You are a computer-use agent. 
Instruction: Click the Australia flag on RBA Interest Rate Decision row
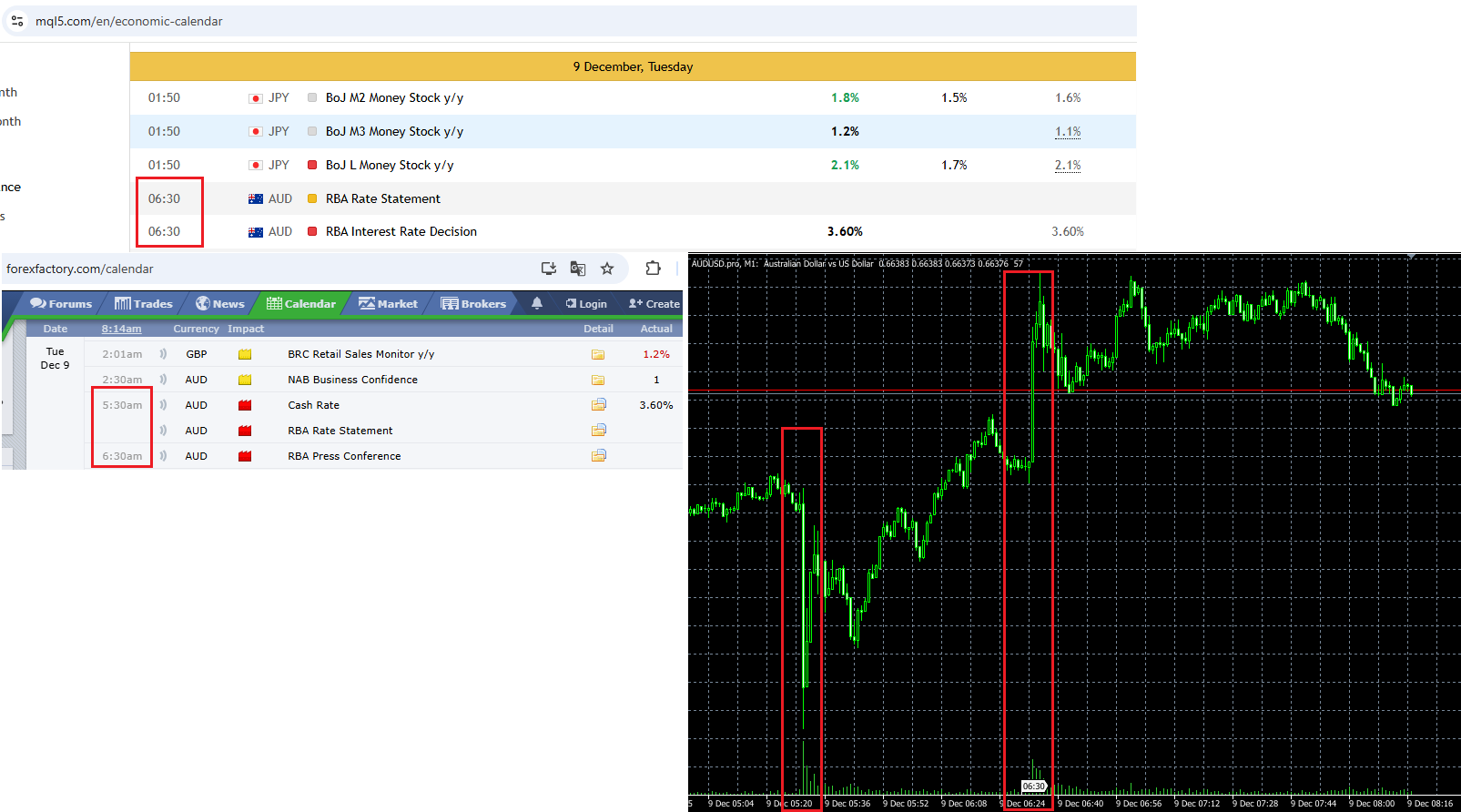click(x=256, y=232)
